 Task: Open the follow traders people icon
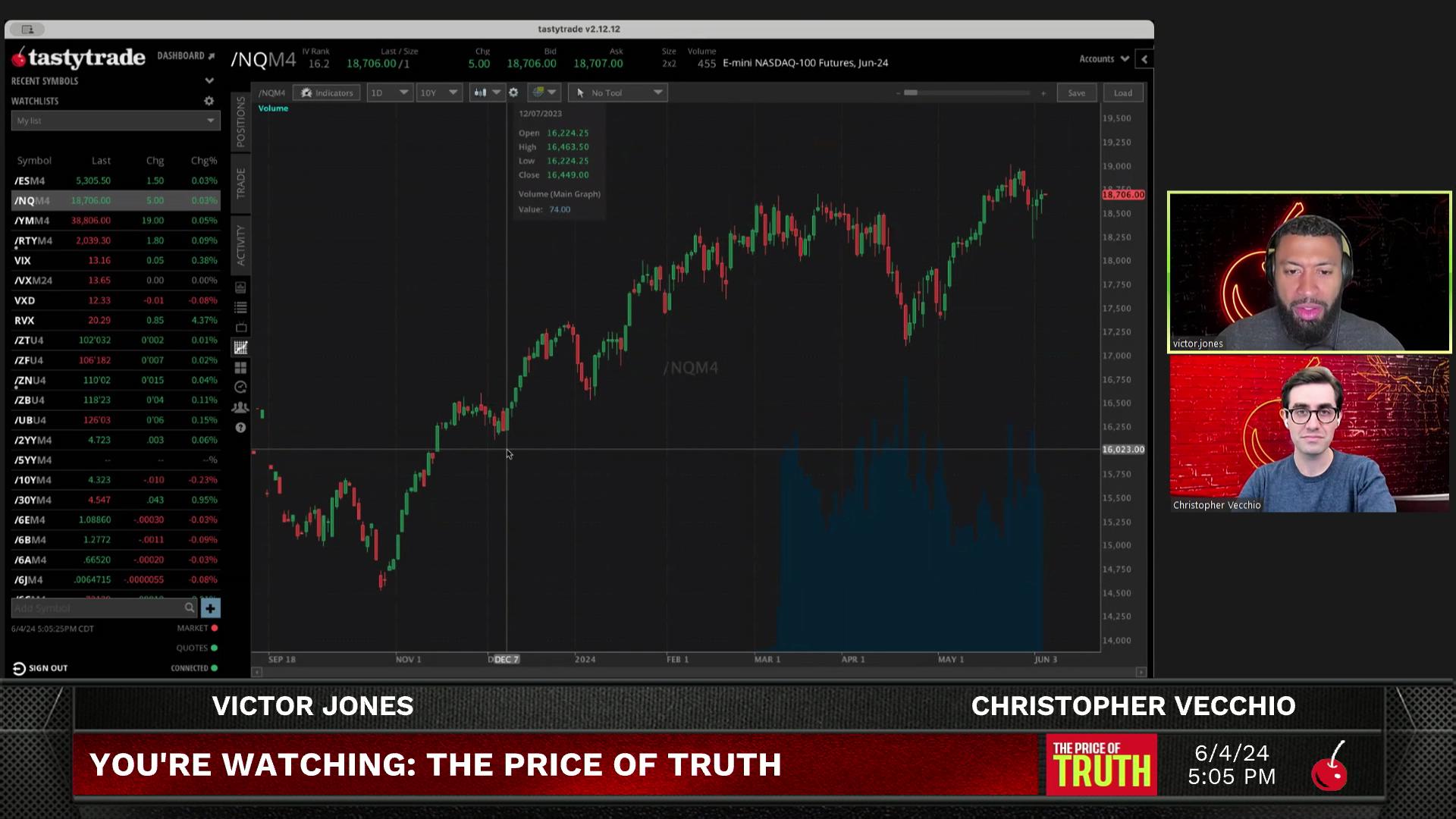240,408
